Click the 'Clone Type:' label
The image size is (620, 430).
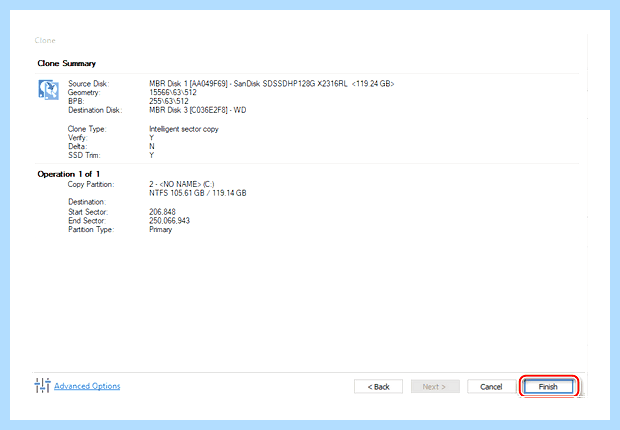click(87, 129)
